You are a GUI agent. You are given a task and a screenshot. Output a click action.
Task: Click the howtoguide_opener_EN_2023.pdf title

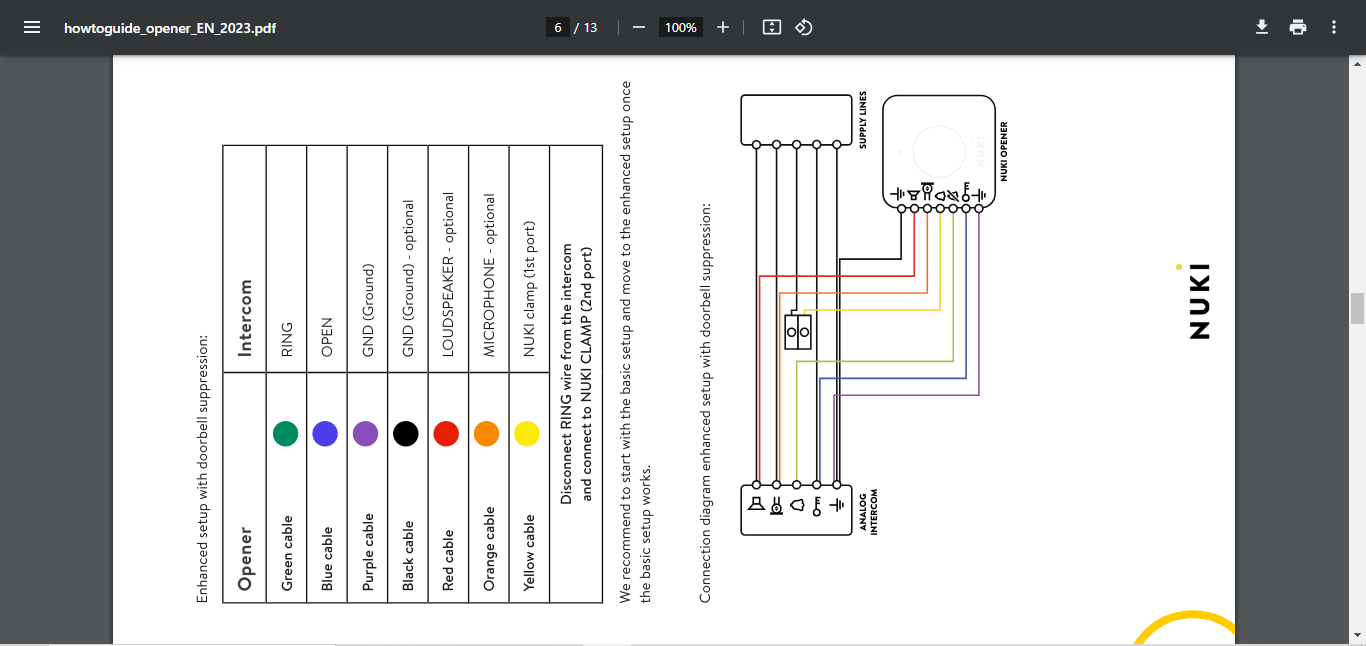click(170, 28)
